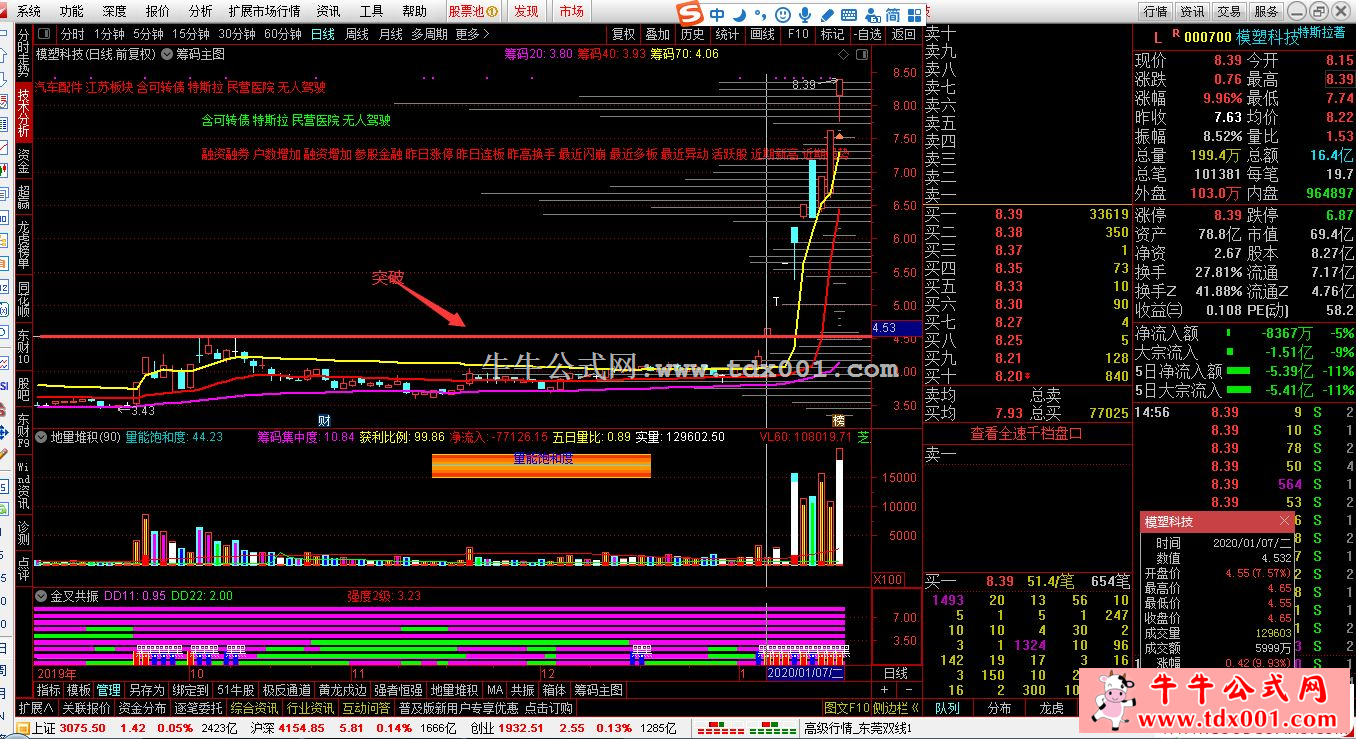1356x739 pixels.
Task: Click the 交易 button in title bar
Action: pos(1229,11)
